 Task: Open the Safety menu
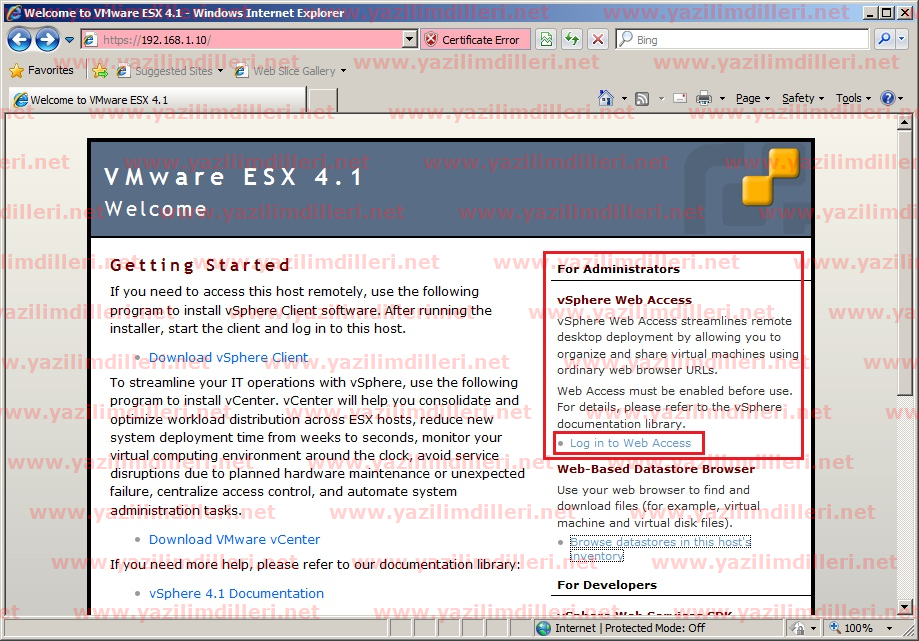point(803,98)
